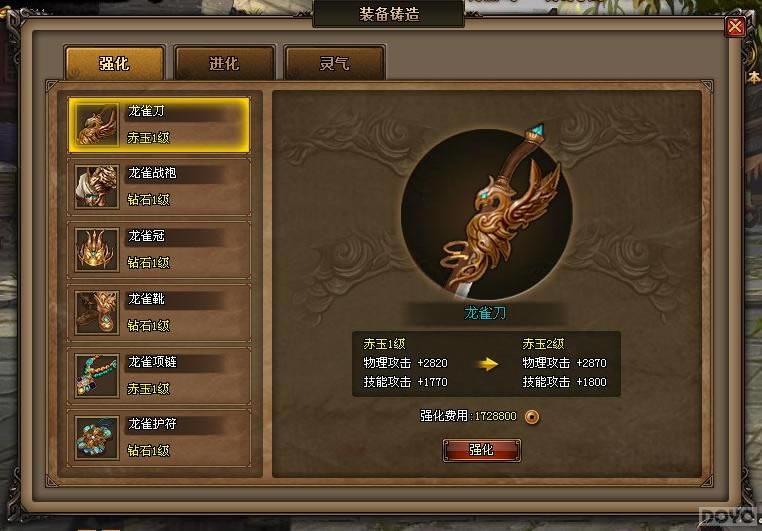Switch to the 进化 tab
This screenshot has height=531, width=762.
[x=224, y=63]
